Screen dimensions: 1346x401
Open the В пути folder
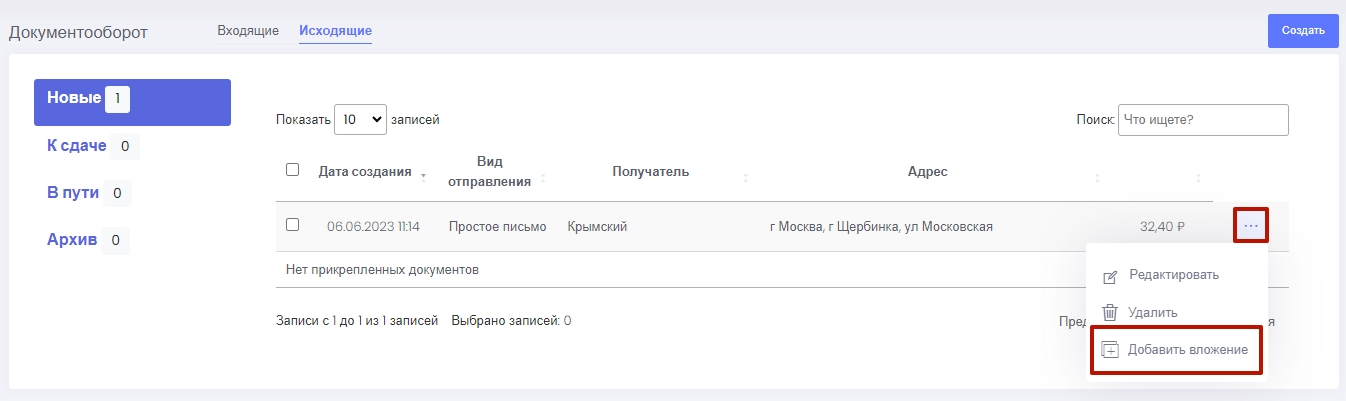click(x=73, y=193)
